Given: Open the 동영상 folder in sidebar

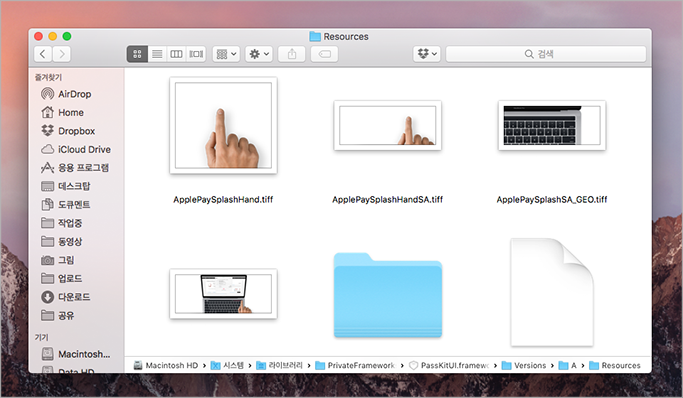Looking at the screenshot, I should 61,241.
